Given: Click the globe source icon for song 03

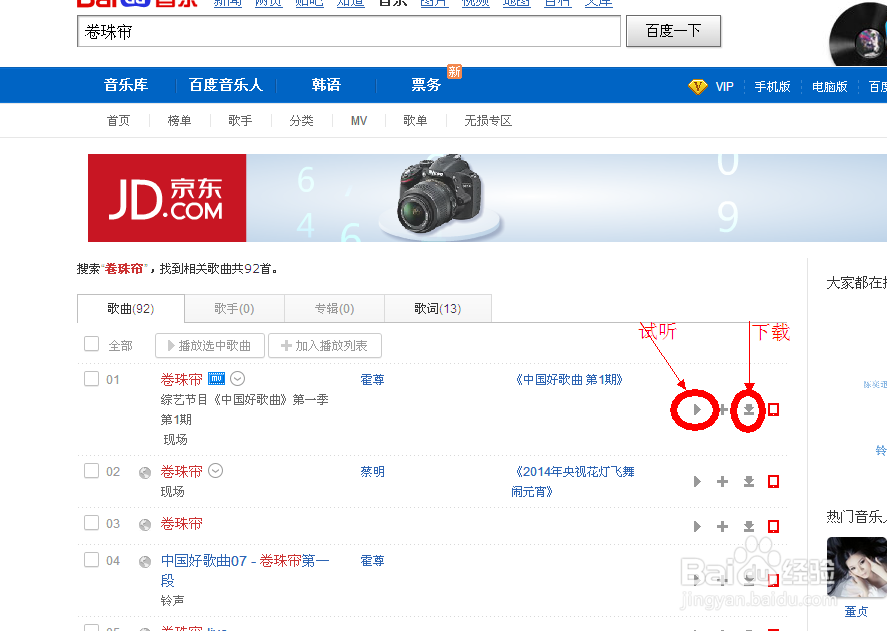Looking at the screenshot, I should pos(145,525).
